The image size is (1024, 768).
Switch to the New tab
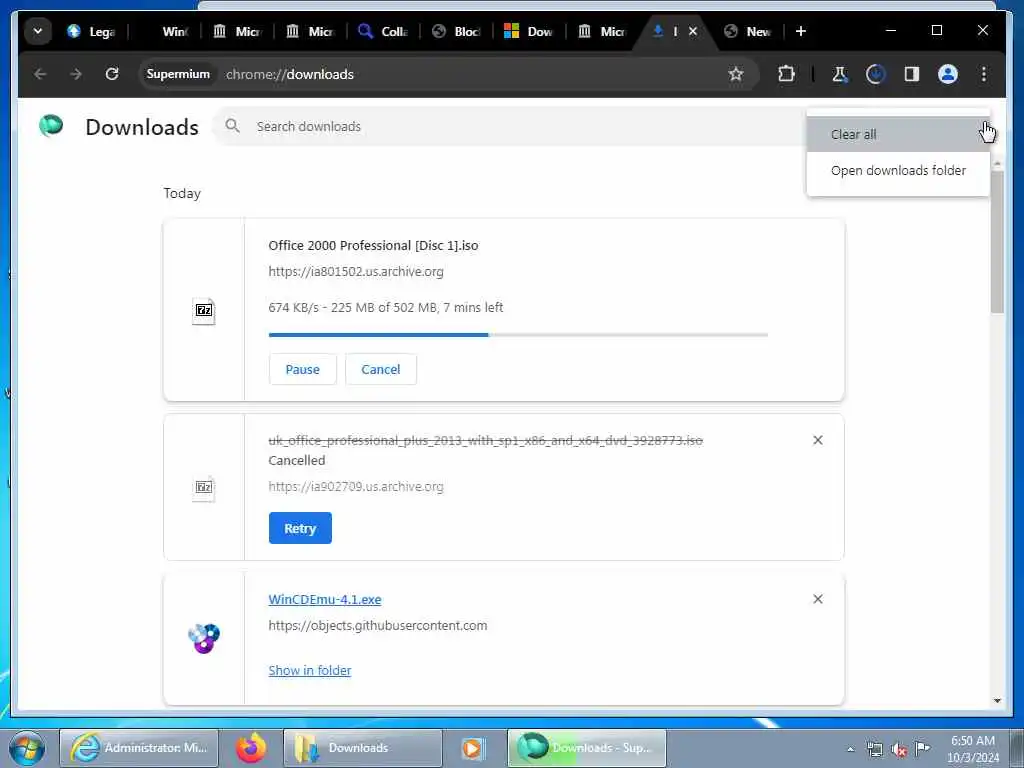(x=749, y=31)
